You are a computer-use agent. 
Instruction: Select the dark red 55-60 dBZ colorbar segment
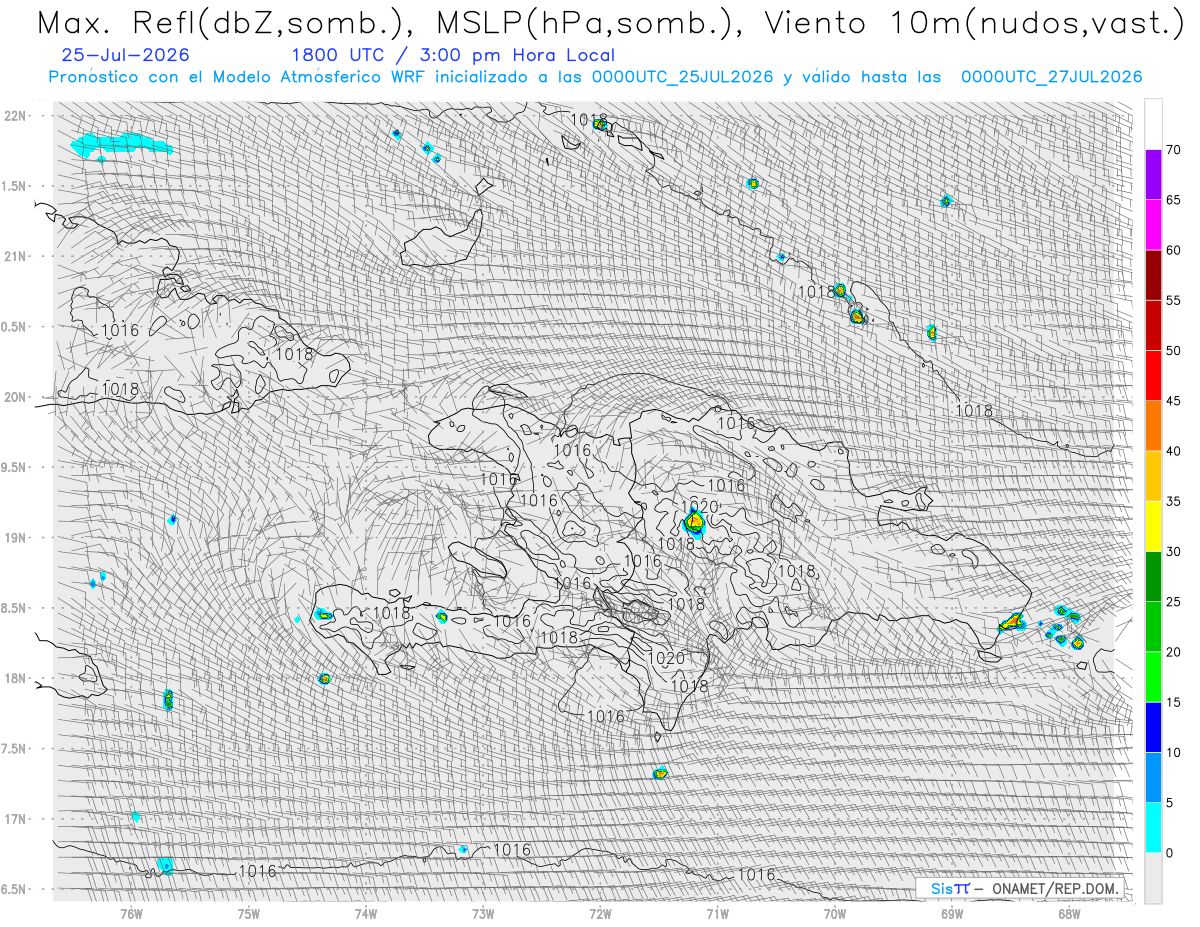(x=1153, y=275)
